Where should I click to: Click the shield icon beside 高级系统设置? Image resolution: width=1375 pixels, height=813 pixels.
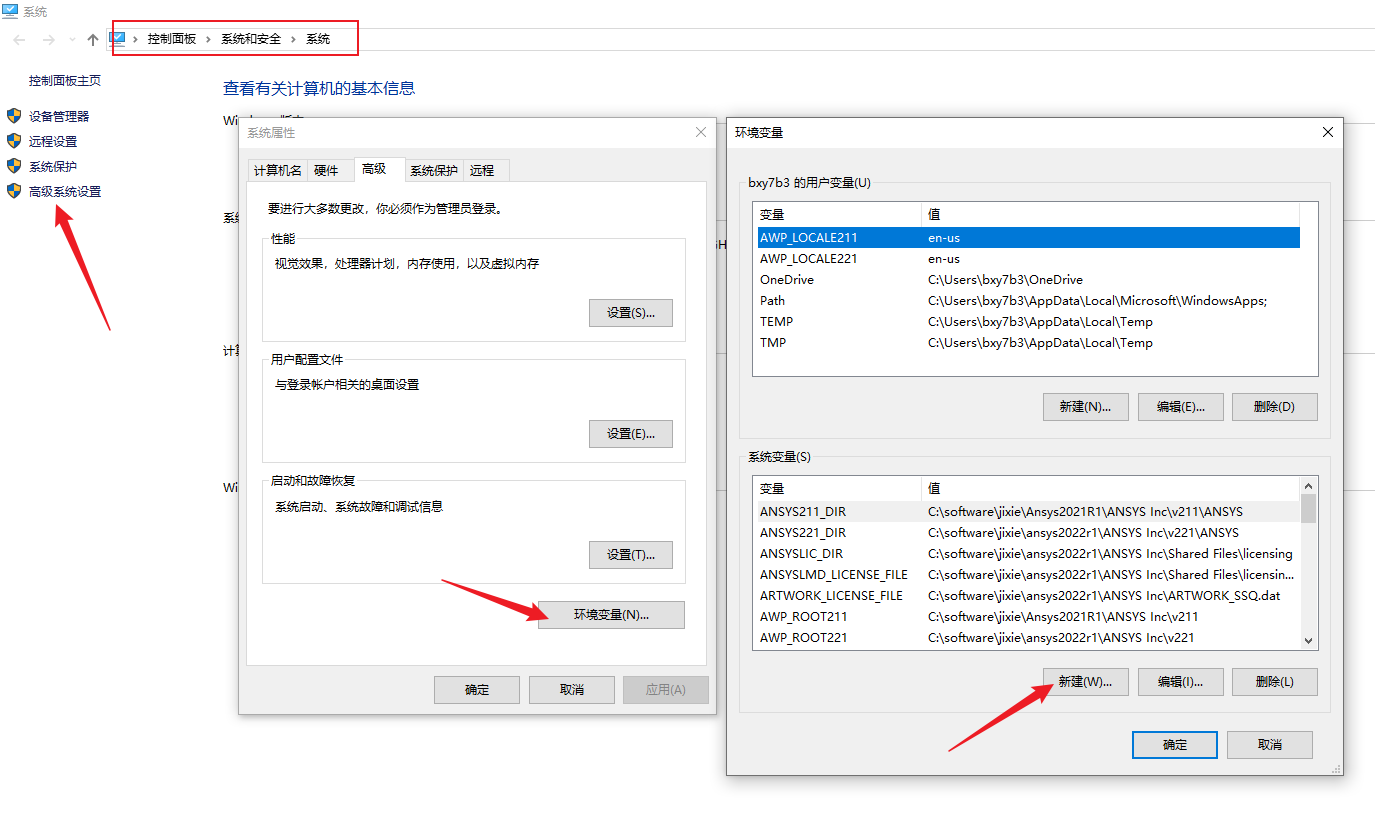coord(14,191)
